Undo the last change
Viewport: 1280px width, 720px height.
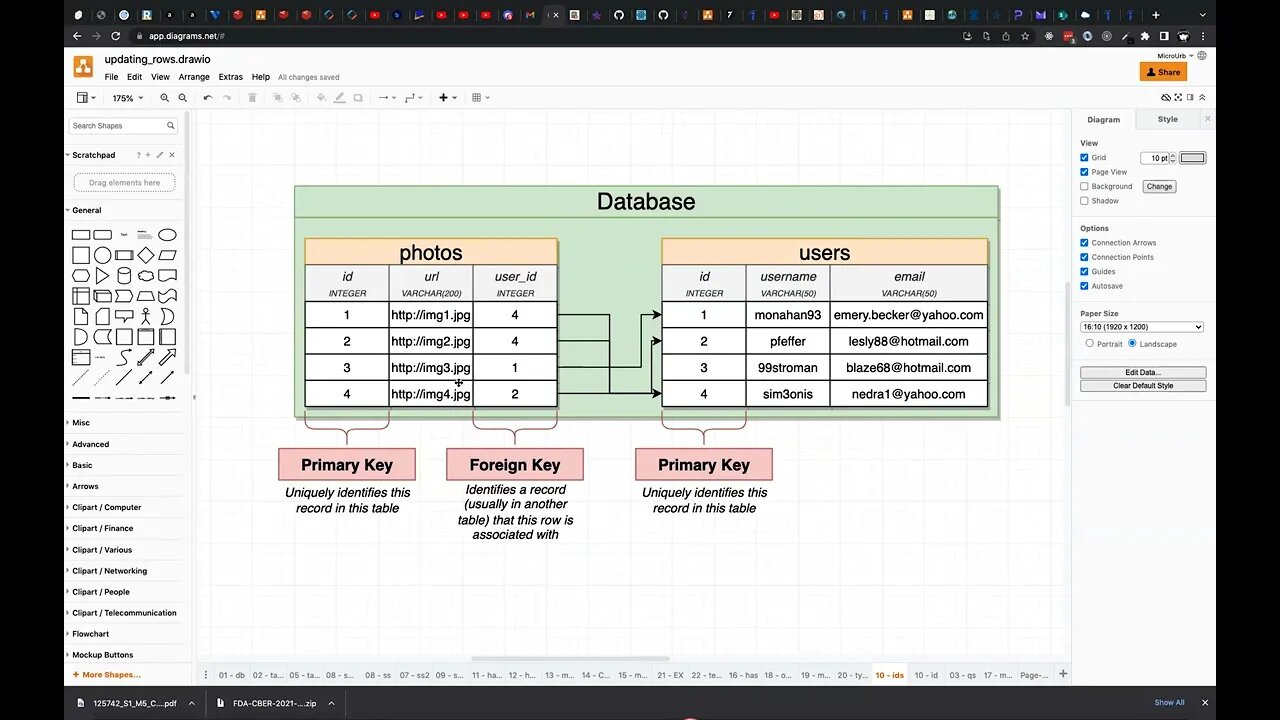pyautogui.click(x=207, y=98)
